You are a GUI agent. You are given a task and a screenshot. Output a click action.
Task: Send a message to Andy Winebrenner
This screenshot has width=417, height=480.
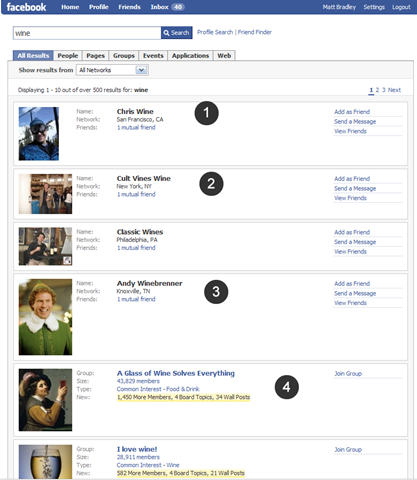pyautogui.click(x=355, y=293)
